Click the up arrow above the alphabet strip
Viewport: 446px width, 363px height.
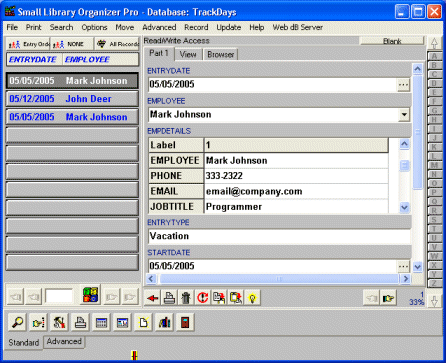[434, 43]
